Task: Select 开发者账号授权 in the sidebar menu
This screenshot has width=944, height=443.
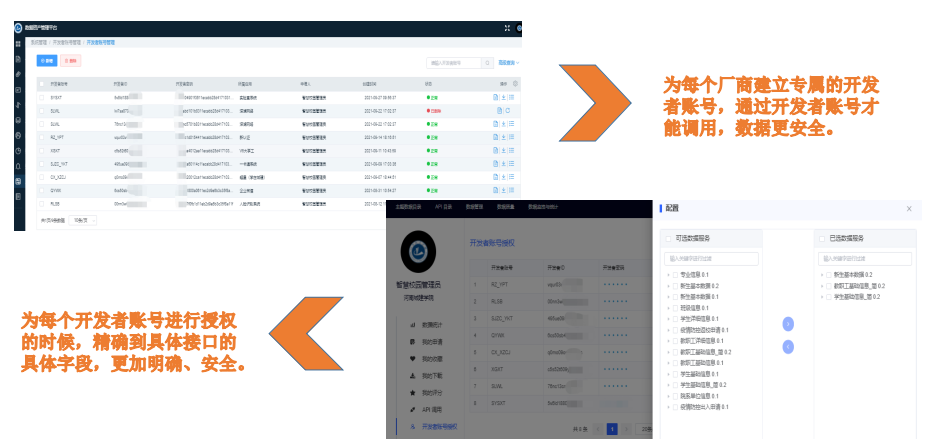Action: point(438,426)
